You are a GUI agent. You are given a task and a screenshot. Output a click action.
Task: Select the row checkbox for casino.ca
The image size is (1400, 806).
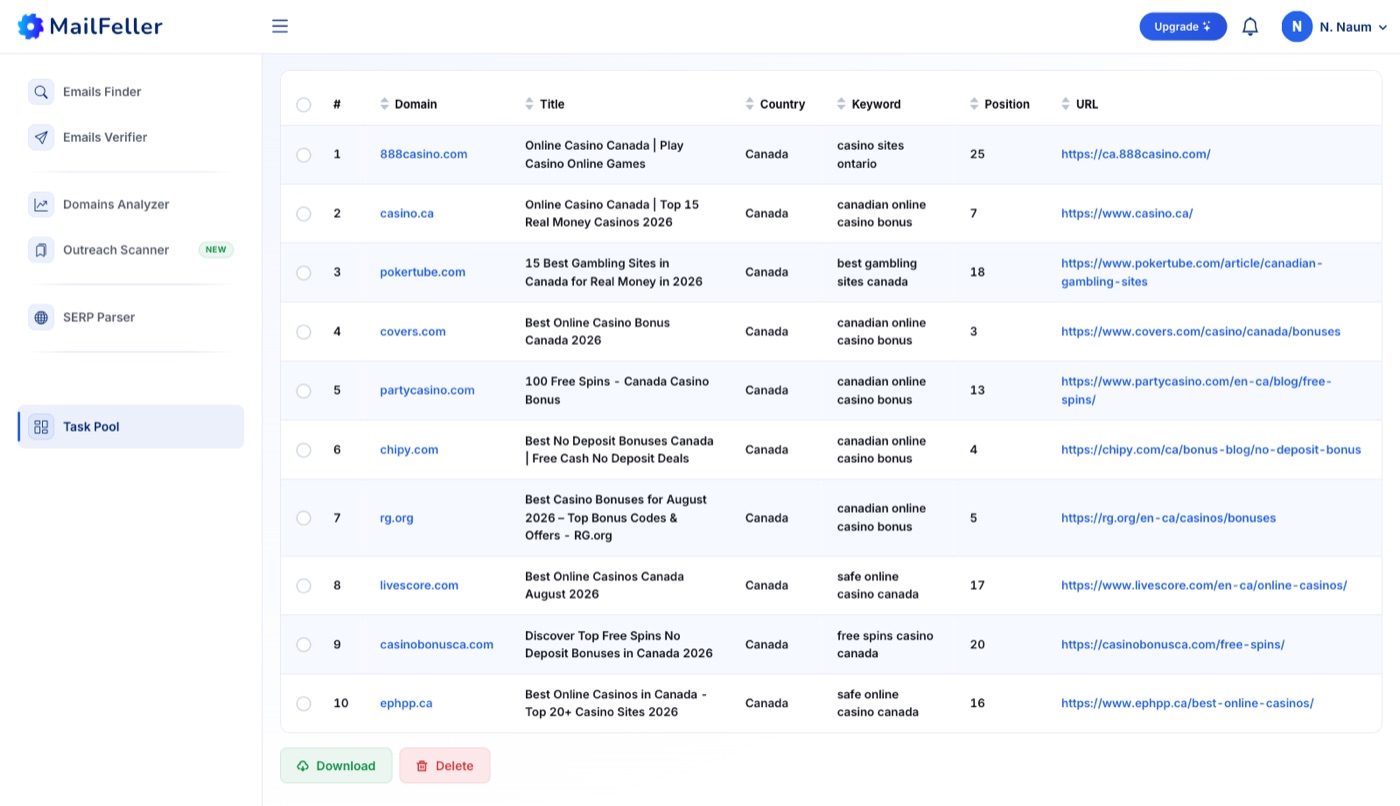pos(304,214)
